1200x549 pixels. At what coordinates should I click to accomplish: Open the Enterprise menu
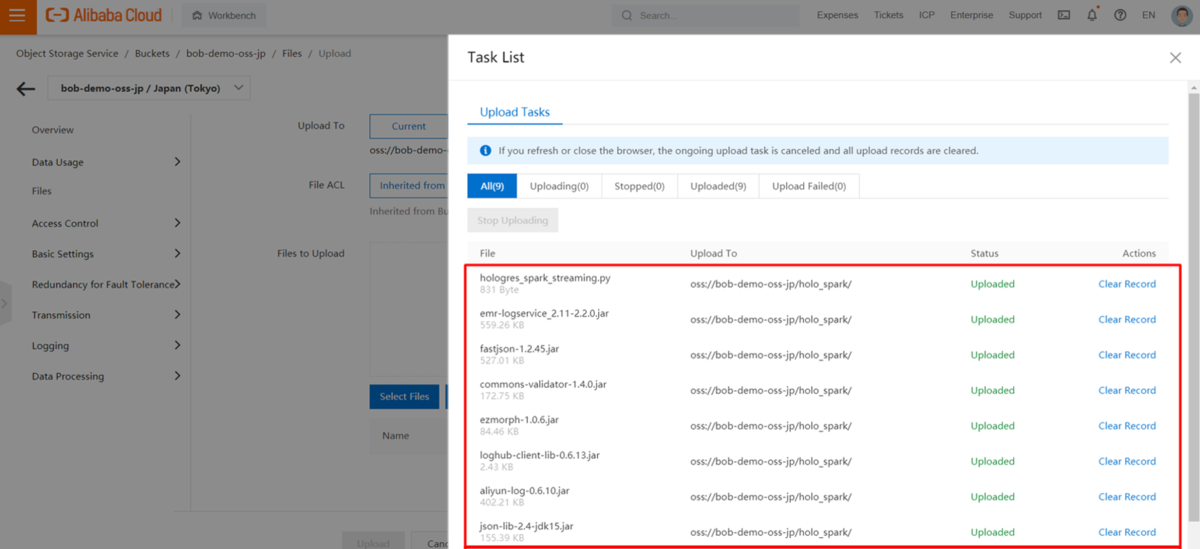(x=971, y=15)
